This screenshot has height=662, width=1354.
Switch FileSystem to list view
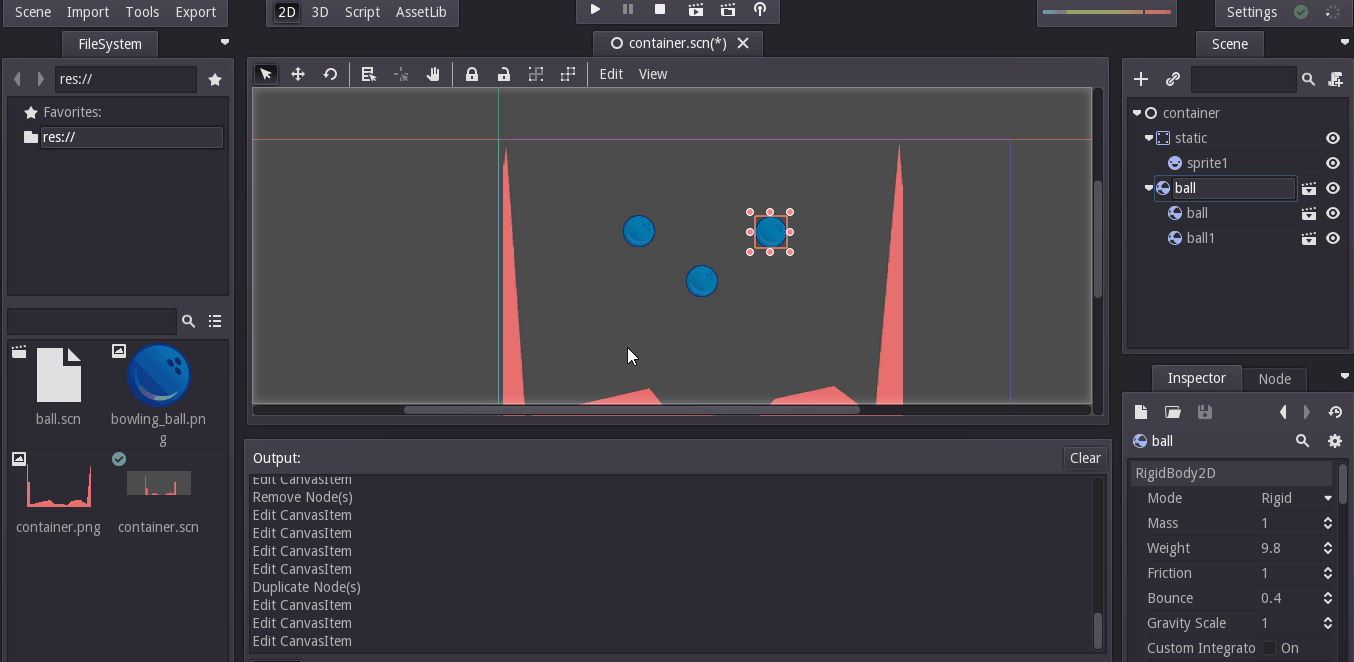(x=215, y=321)
